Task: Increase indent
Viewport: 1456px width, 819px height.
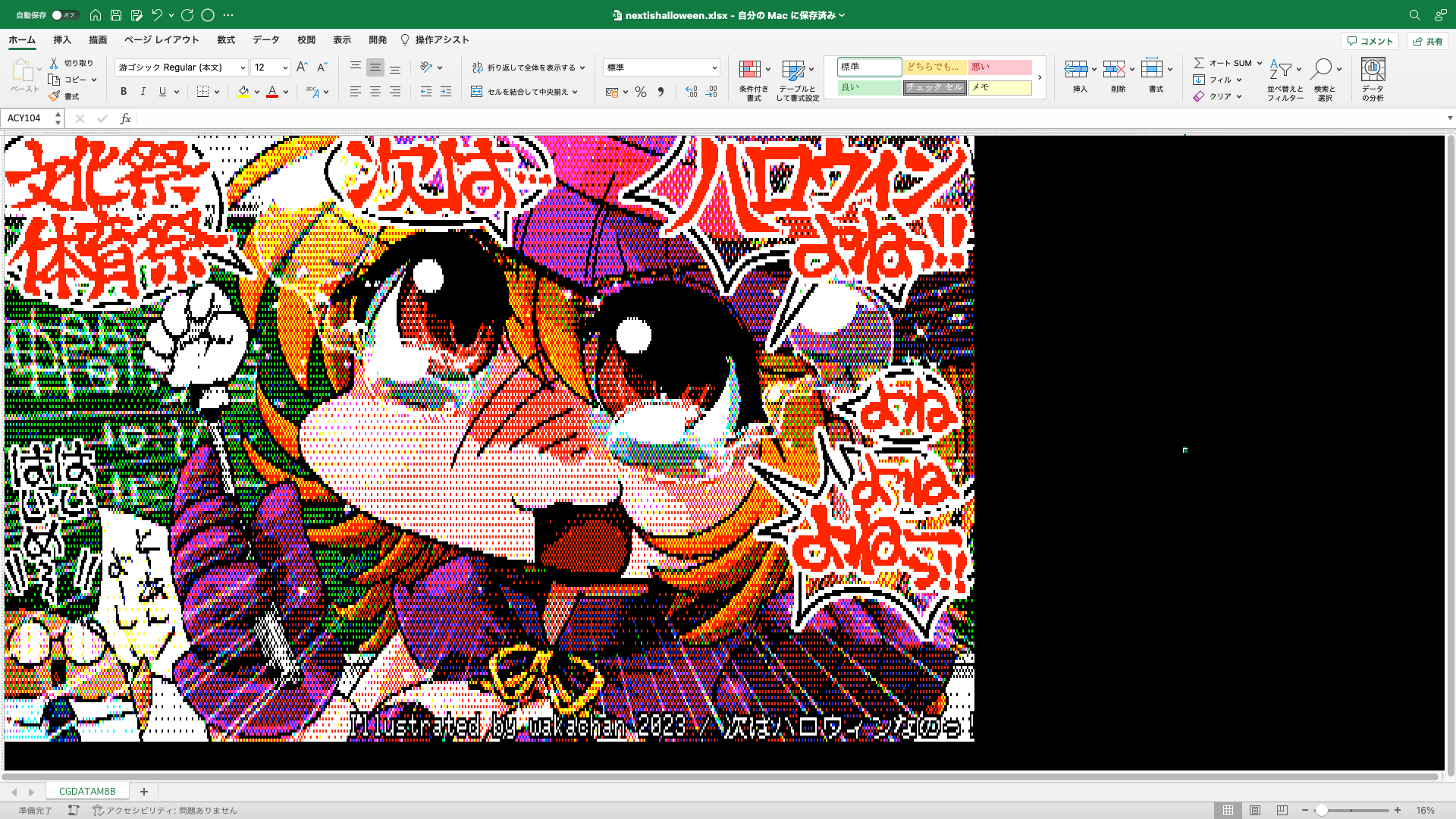Action: point(446,91)
